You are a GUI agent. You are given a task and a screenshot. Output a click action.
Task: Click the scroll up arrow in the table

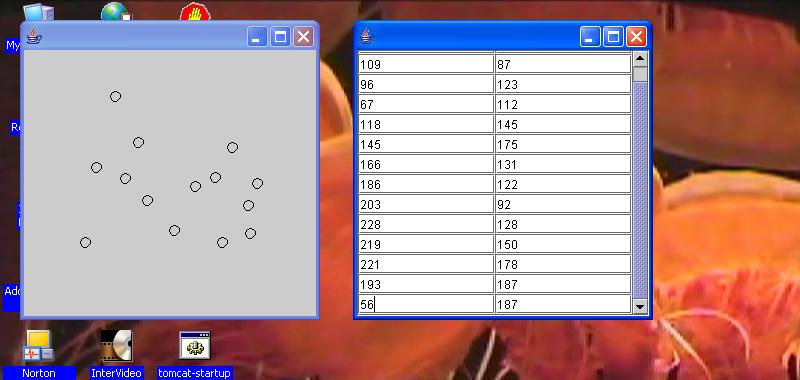(x=640, y=59)
